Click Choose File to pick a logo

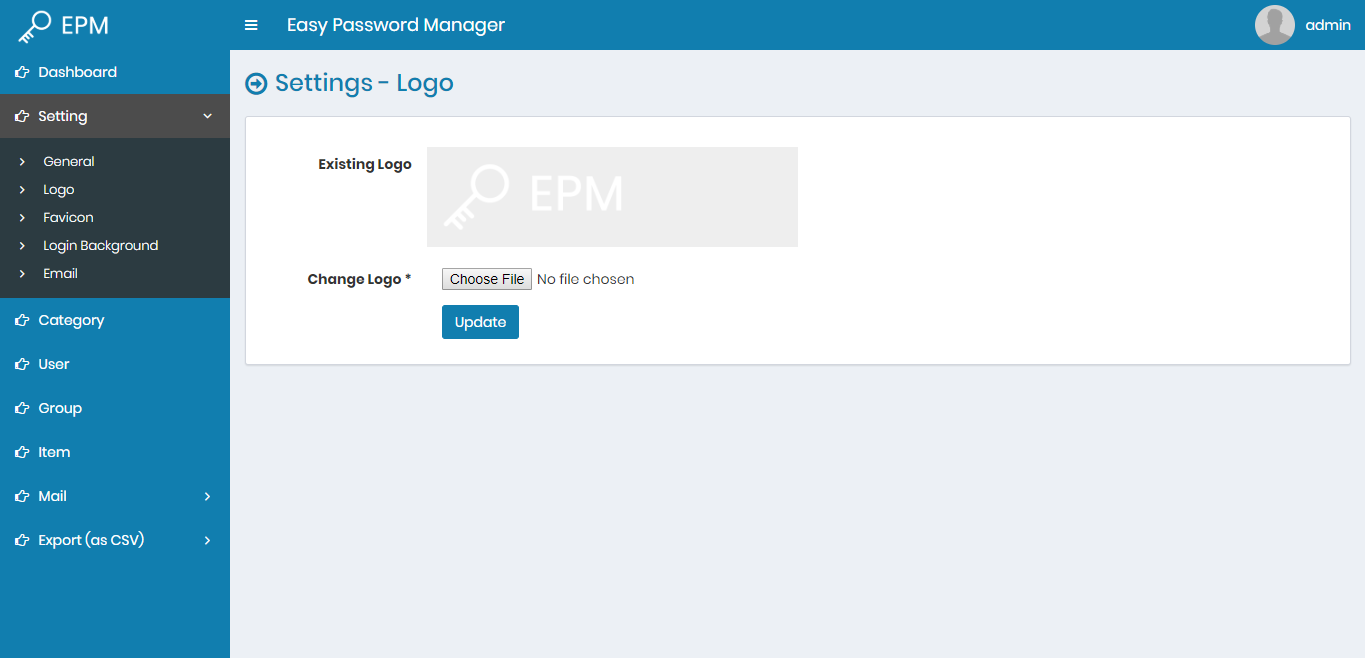pos(486,279)
